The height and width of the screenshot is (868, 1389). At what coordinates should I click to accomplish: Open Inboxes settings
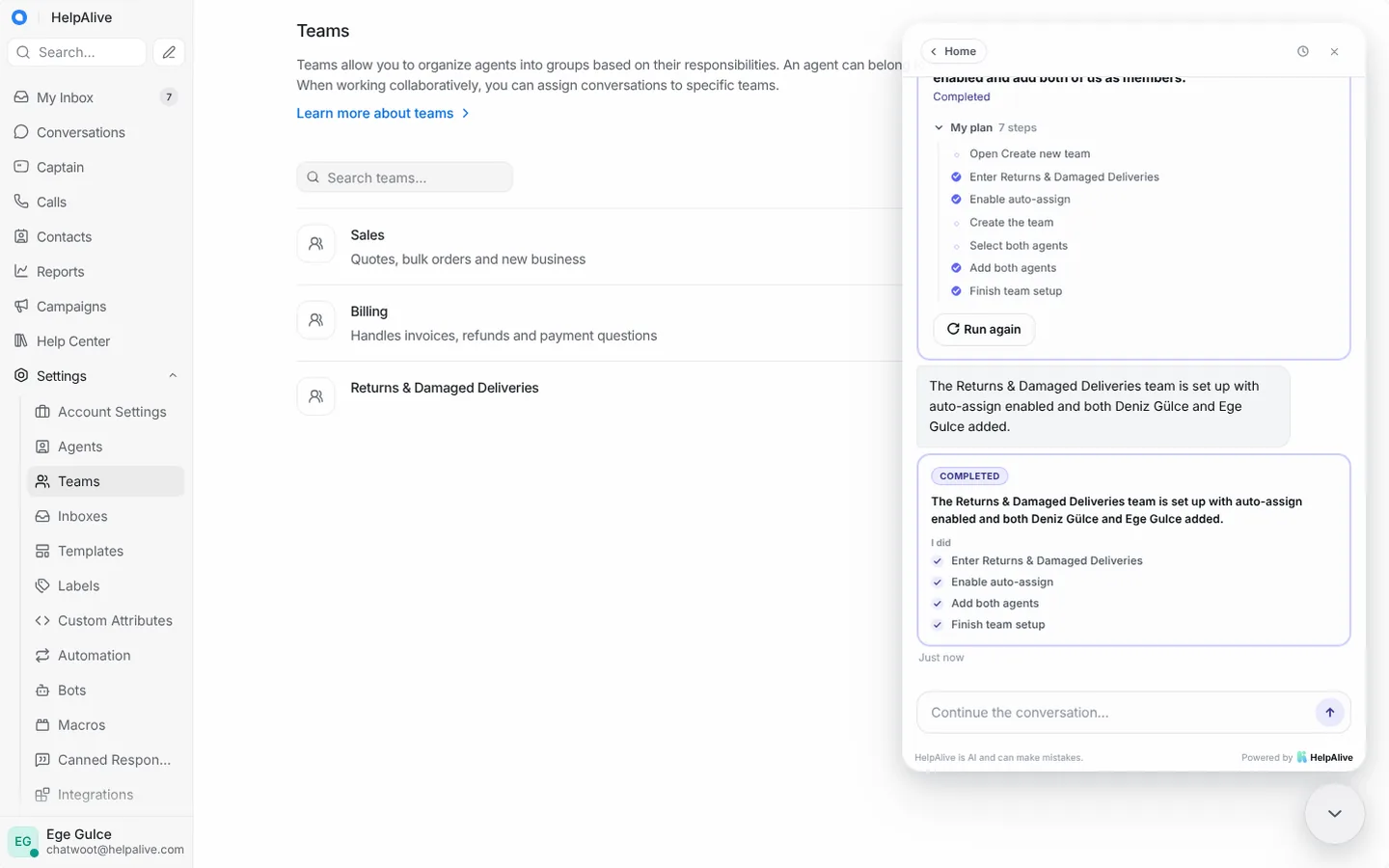[106, 516]
